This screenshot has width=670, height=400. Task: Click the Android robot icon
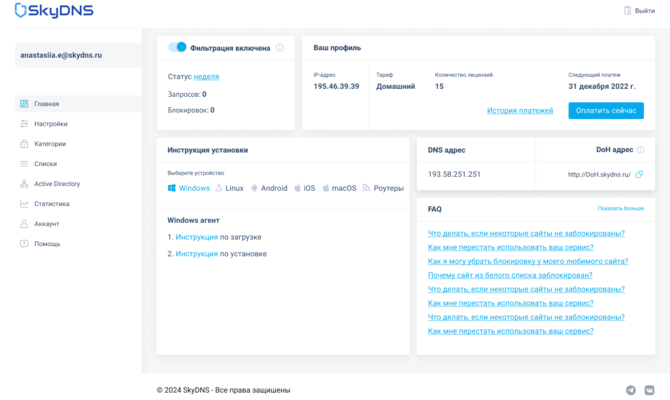pyautogui.click(x=254, y=188)
